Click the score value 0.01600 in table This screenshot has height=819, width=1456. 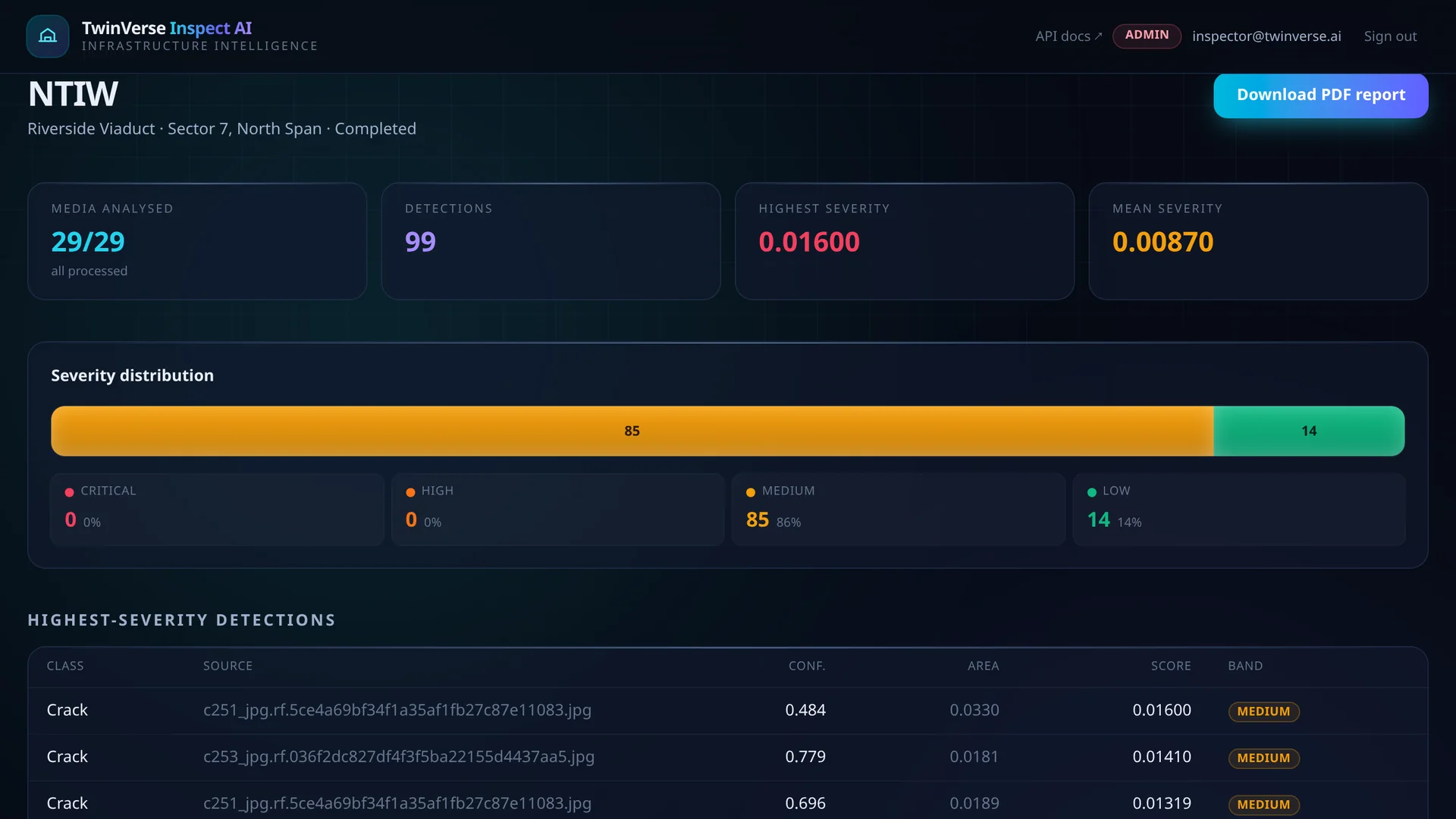[x=1162, y=711]
